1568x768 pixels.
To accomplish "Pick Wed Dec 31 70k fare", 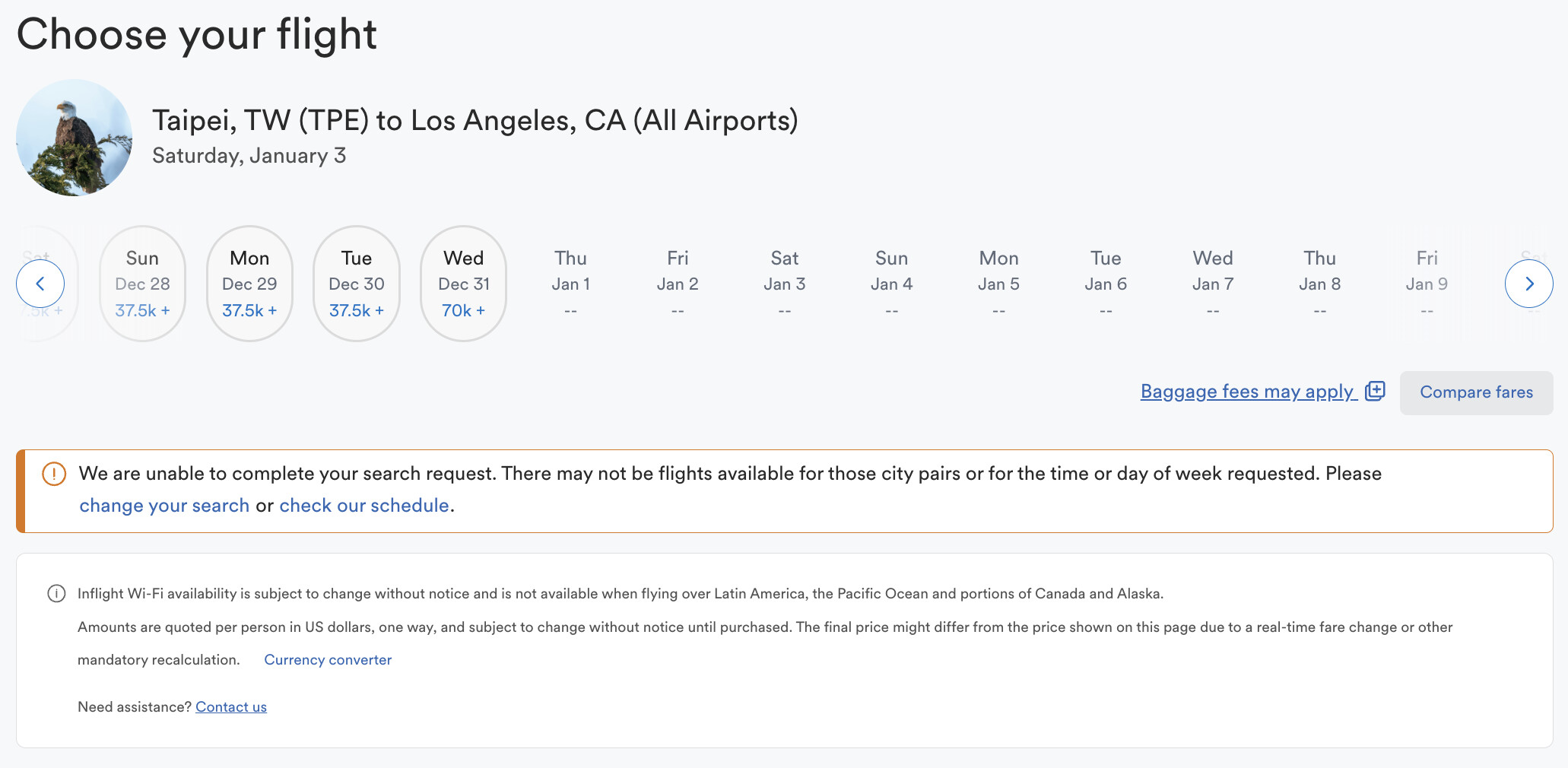I will click(464, 284).
